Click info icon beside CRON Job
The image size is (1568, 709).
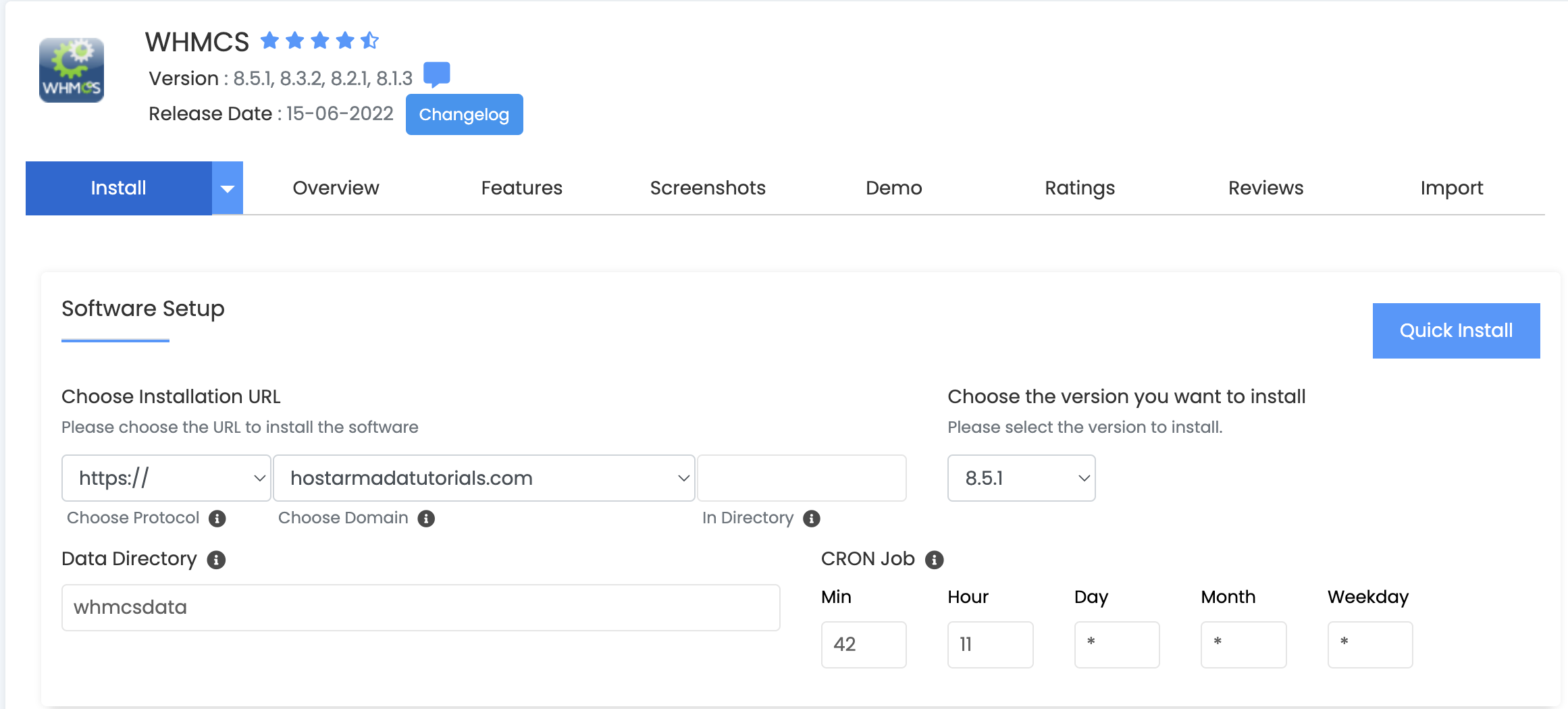[x=934, y=560]
